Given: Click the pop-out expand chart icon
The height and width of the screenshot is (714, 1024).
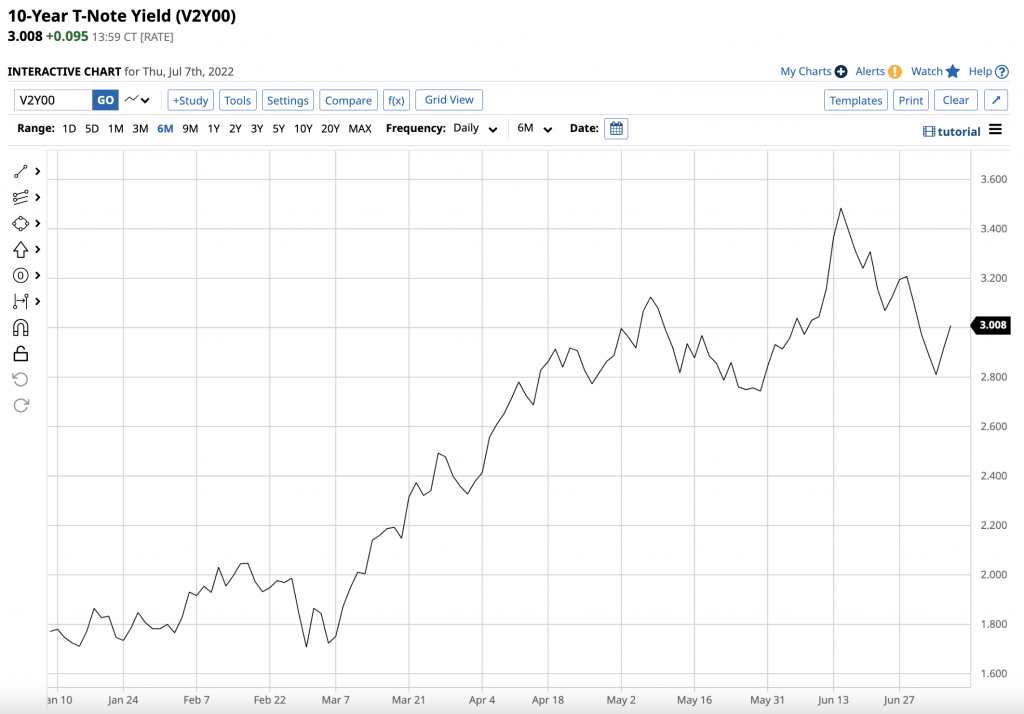Looking at the screenshot, I should coord(996,100).
